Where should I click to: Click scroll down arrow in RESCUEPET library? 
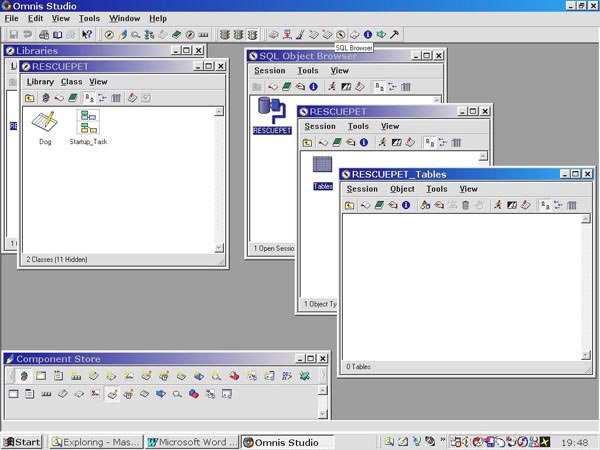click(219, 248)
